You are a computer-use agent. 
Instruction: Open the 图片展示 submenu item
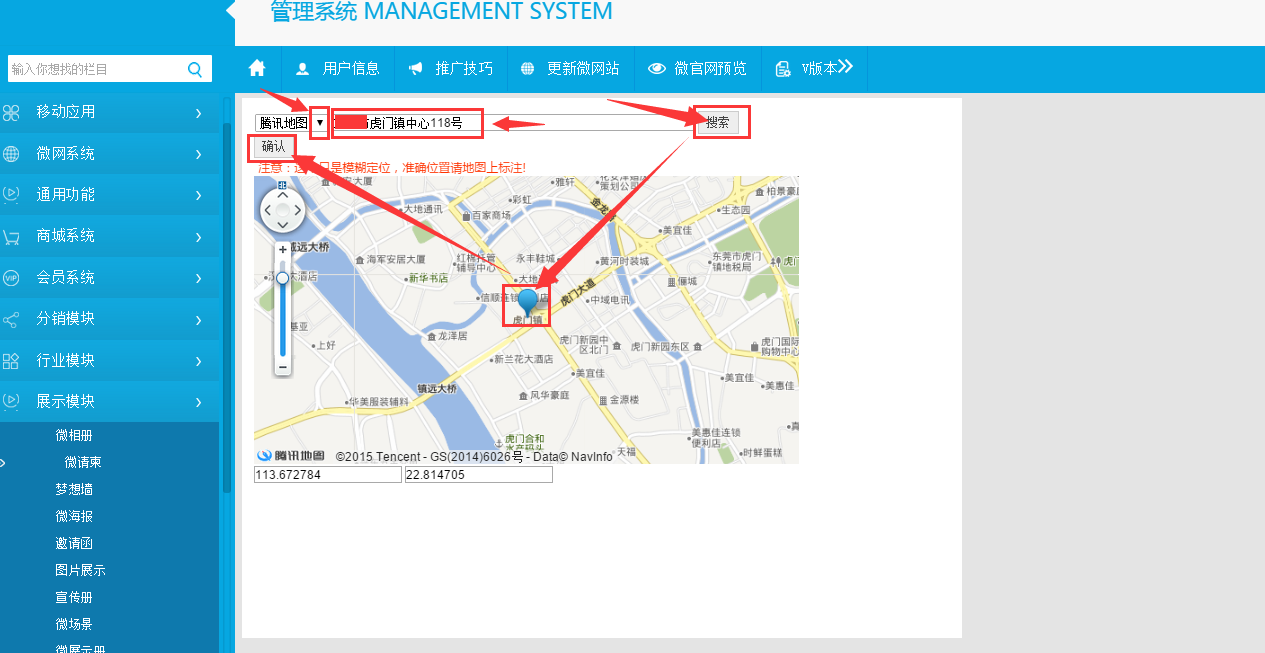click(80, 571)
